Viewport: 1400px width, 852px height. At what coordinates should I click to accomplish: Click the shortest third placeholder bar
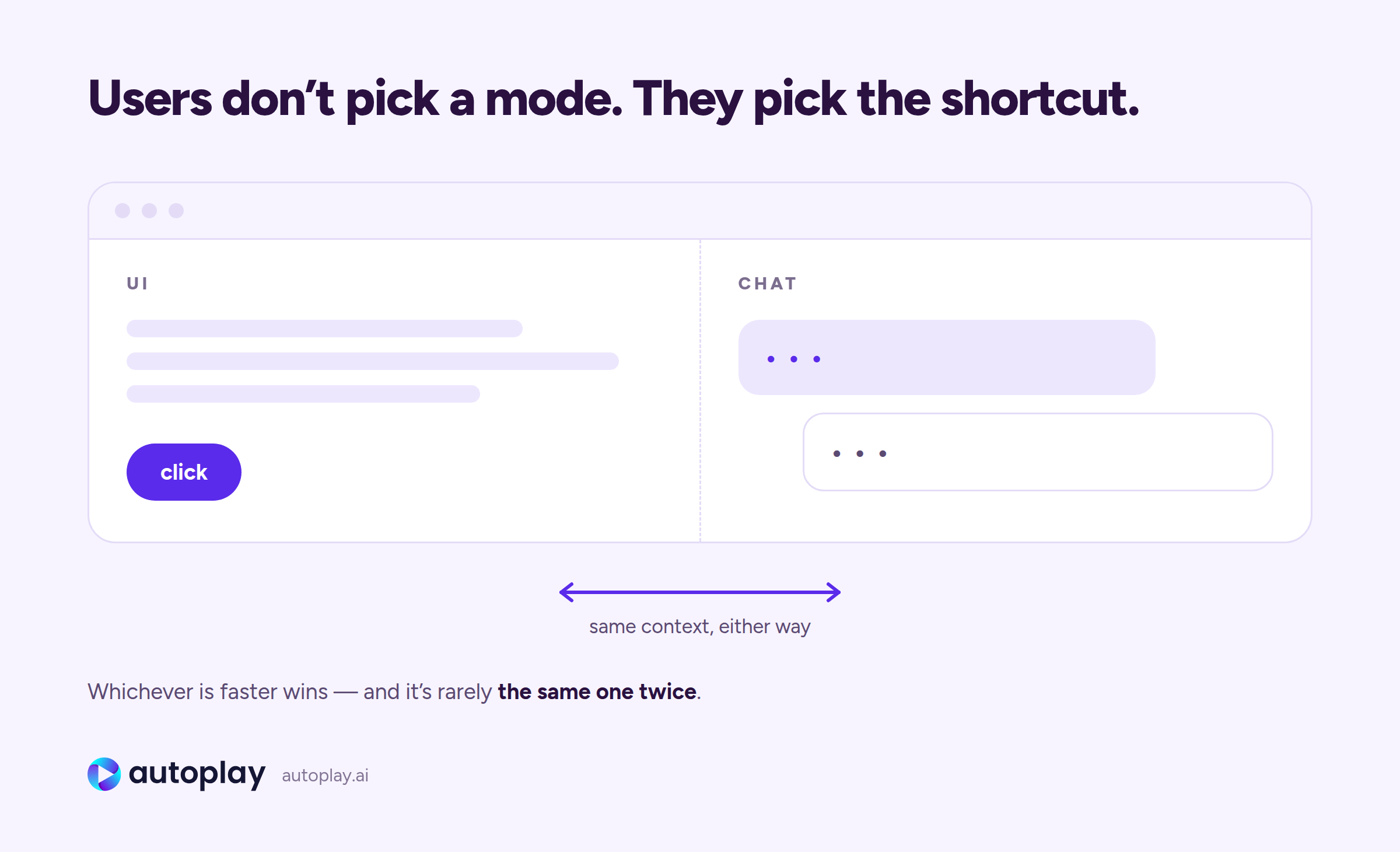coord(303,394)
